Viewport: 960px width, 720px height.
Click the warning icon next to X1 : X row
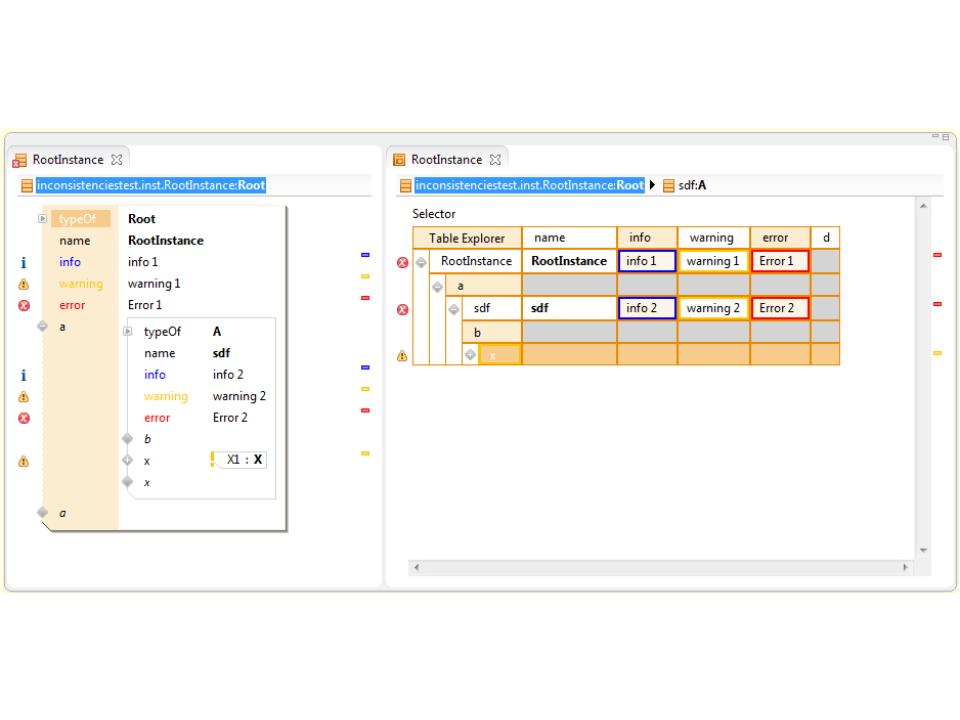24,461
